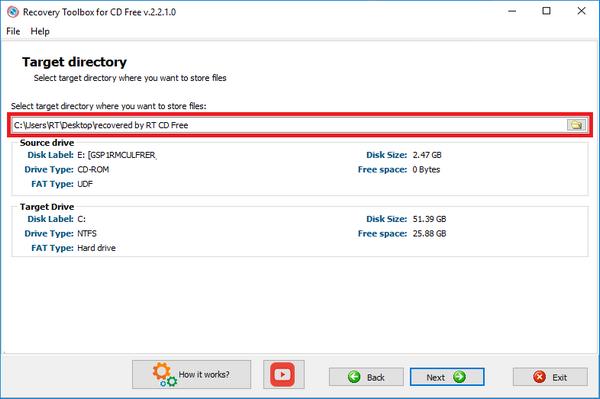Click the red X icon on Exit
600x399 pixels.
[539, 377]
